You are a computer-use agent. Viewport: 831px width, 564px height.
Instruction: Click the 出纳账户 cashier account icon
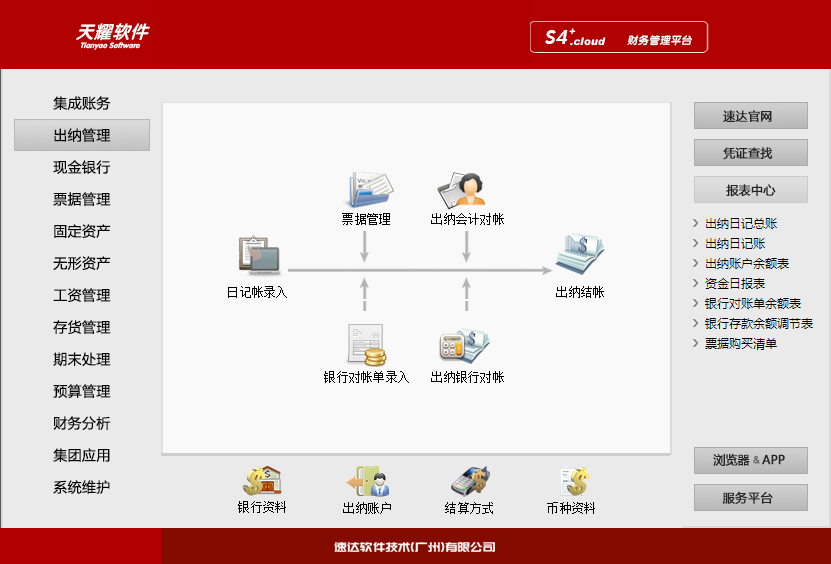tap(366, 482)
